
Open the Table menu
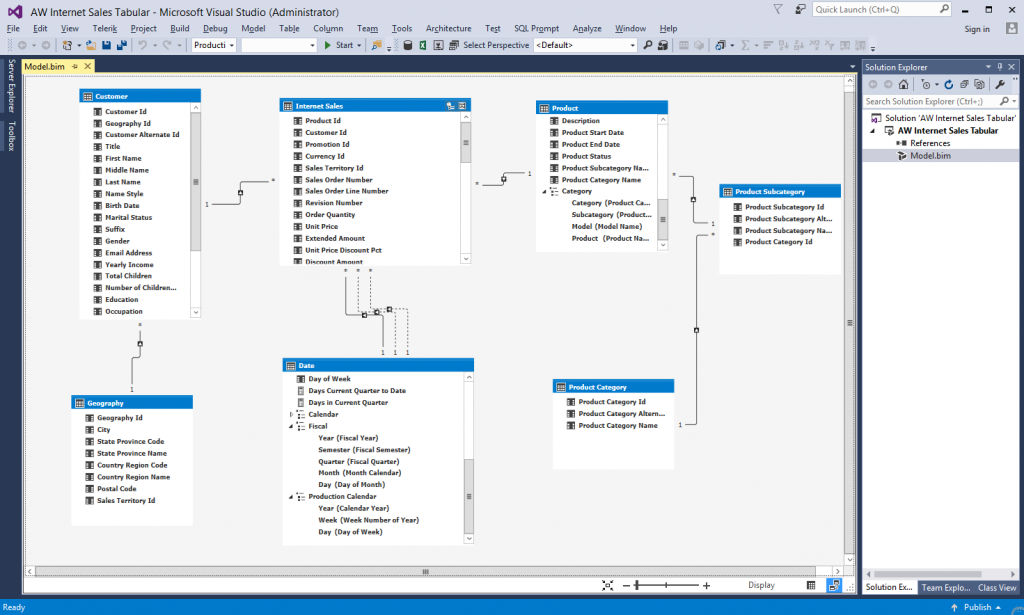pyautogui.click(x=289, y=28)
